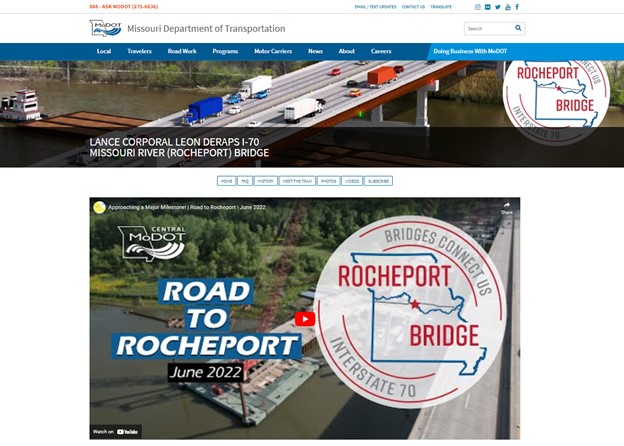Image resolution: width=624 pixels, height=446 pixels.
Task: Click the search magnifying glass icon
Action: [x=518, y=28]
